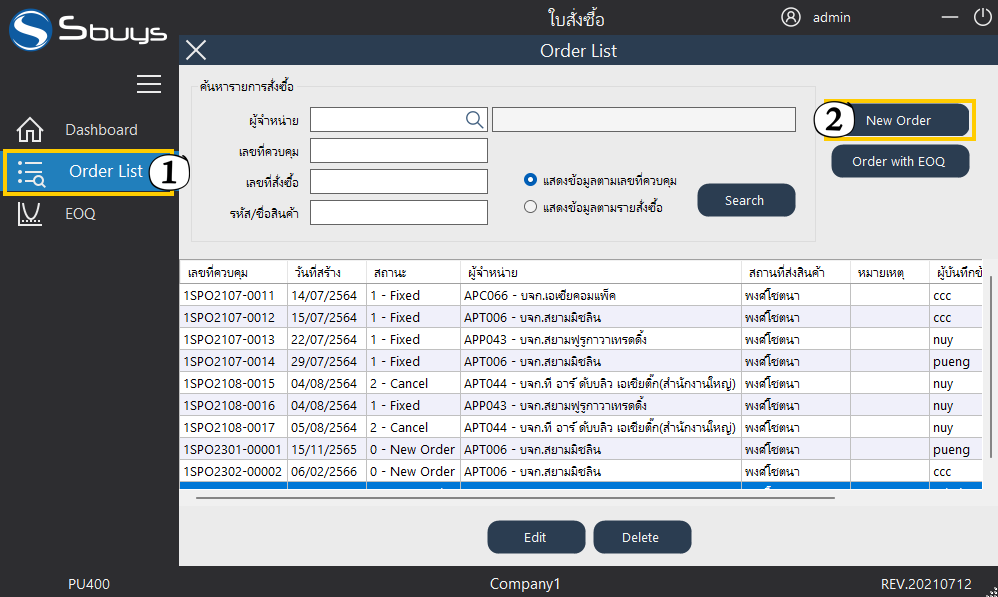Click the magnifier icon in supplier field
This screenshot has width=998, height=597.
click(x=474, y=120)
